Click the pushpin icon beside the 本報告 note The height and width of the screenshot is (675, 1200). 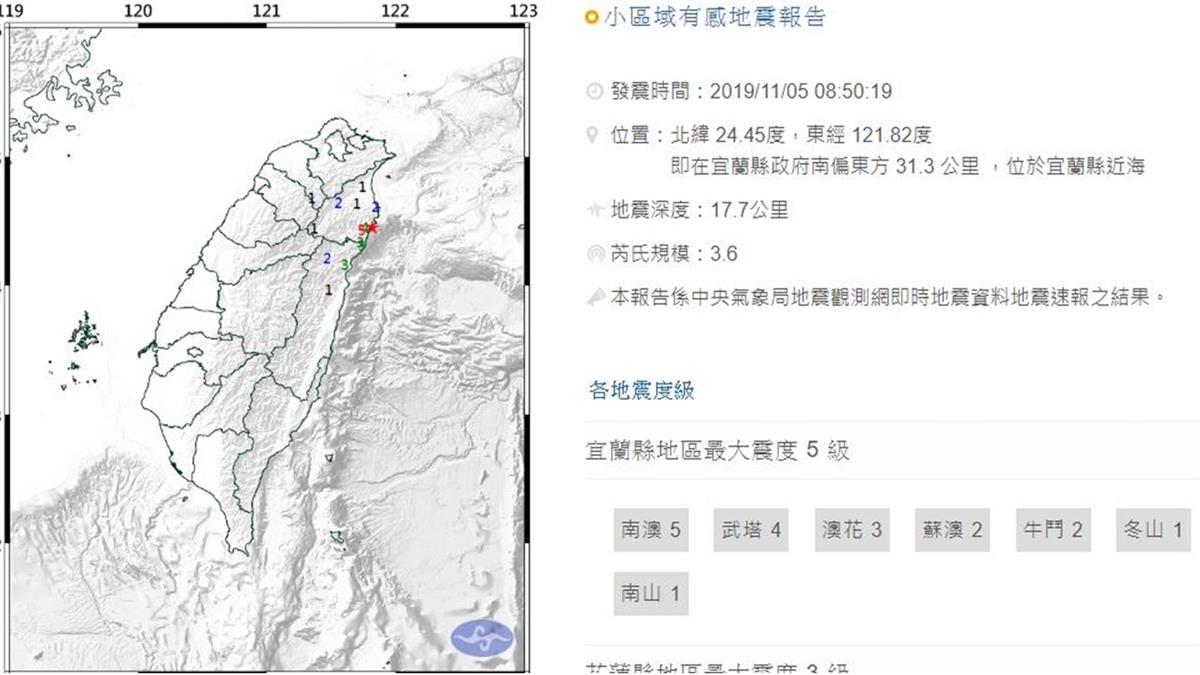tap(594, 297)
